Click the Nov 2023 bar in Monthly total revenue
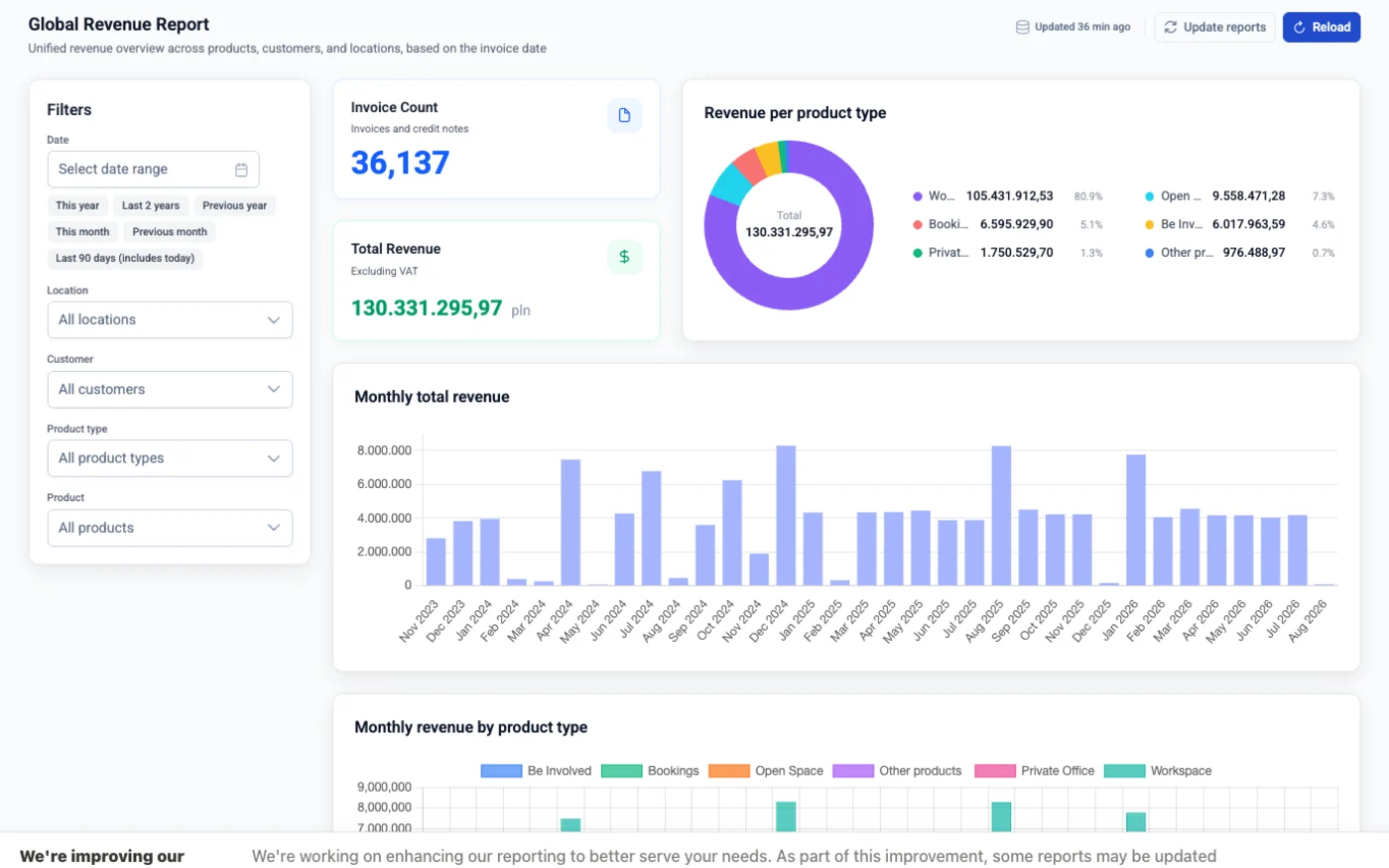This screenshot has height=868, width=1389. coord(436,561)
